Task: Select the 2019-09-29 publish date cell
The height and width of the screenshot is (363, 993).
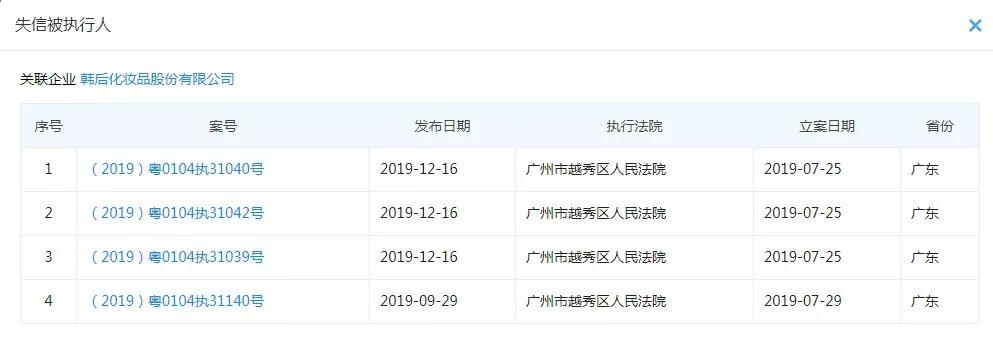Action: [419, 301]
